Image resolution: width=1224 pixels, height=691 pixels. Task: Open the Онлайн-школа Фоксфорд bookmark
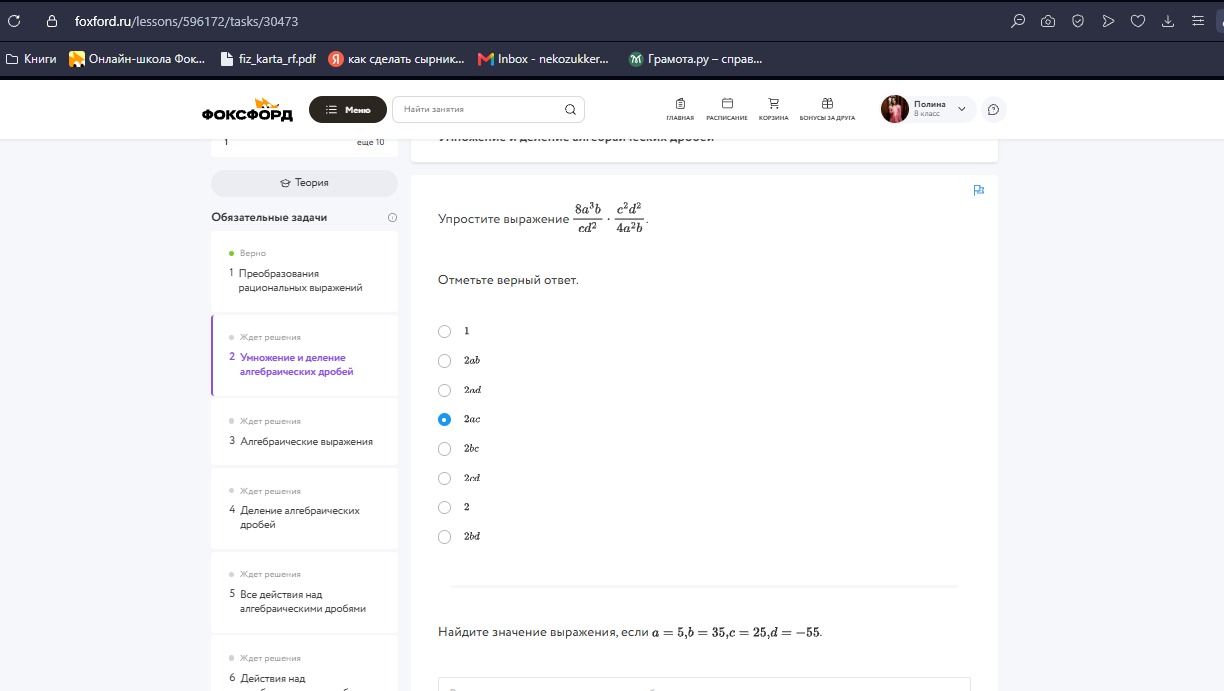[x=137, y=59]
